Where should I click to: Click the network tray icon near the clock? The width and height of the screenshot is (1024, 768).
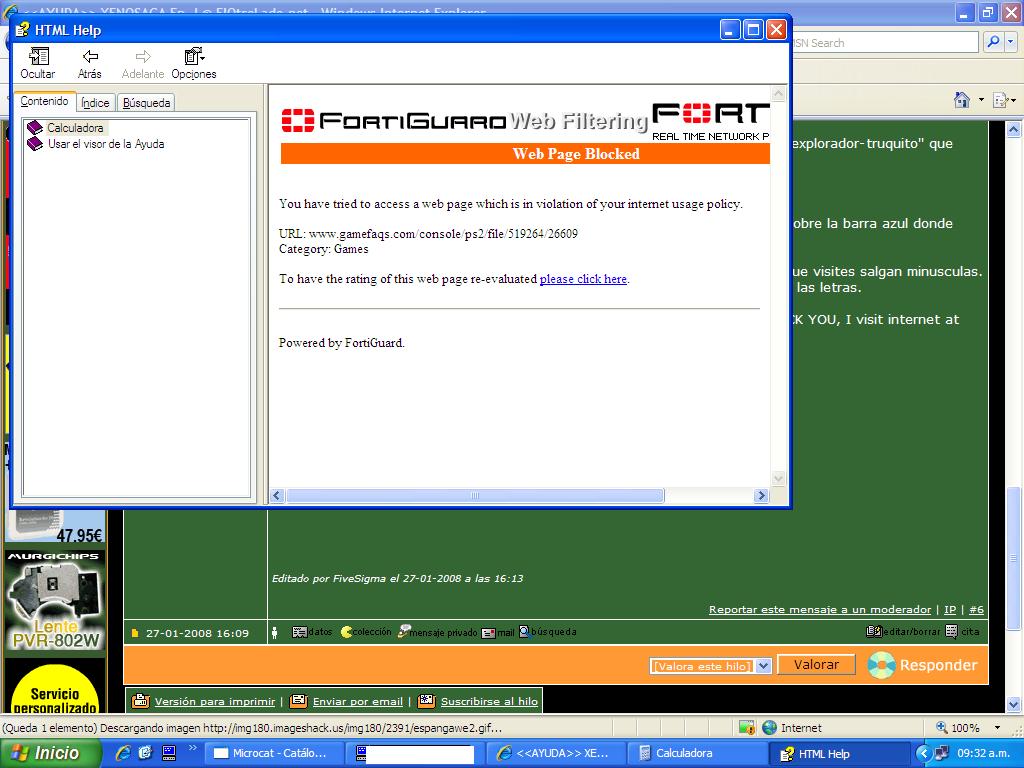click(942, 753)
